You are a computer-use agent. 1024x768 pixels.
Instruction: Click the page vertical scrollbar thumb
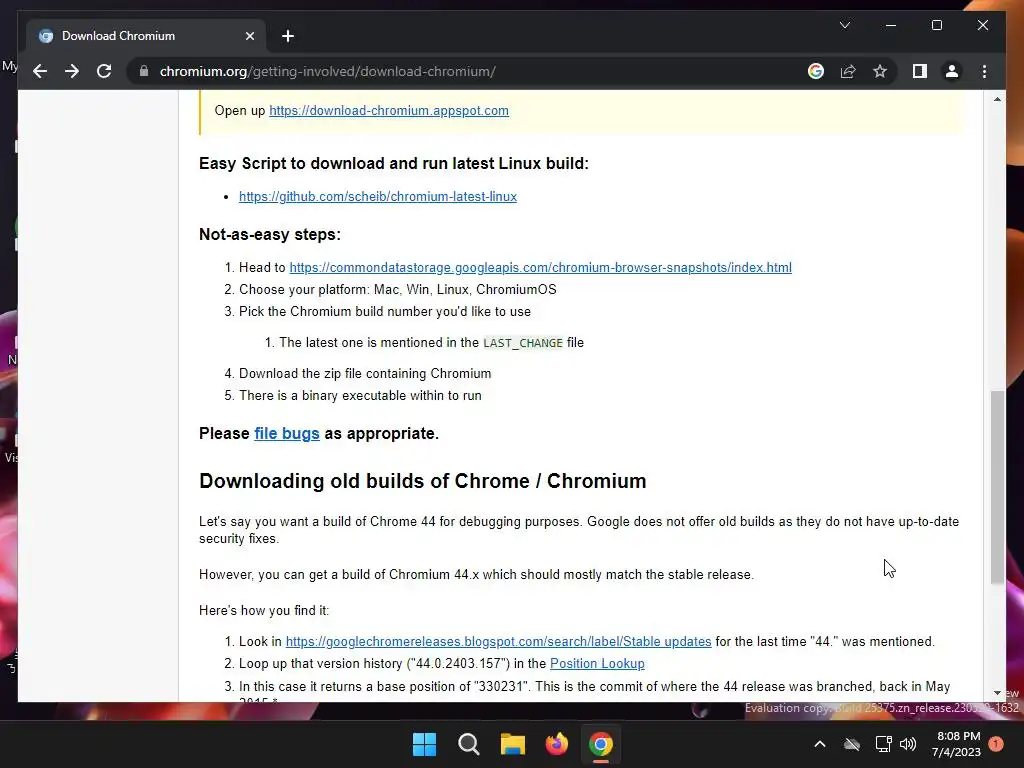[x=997, y=487]
